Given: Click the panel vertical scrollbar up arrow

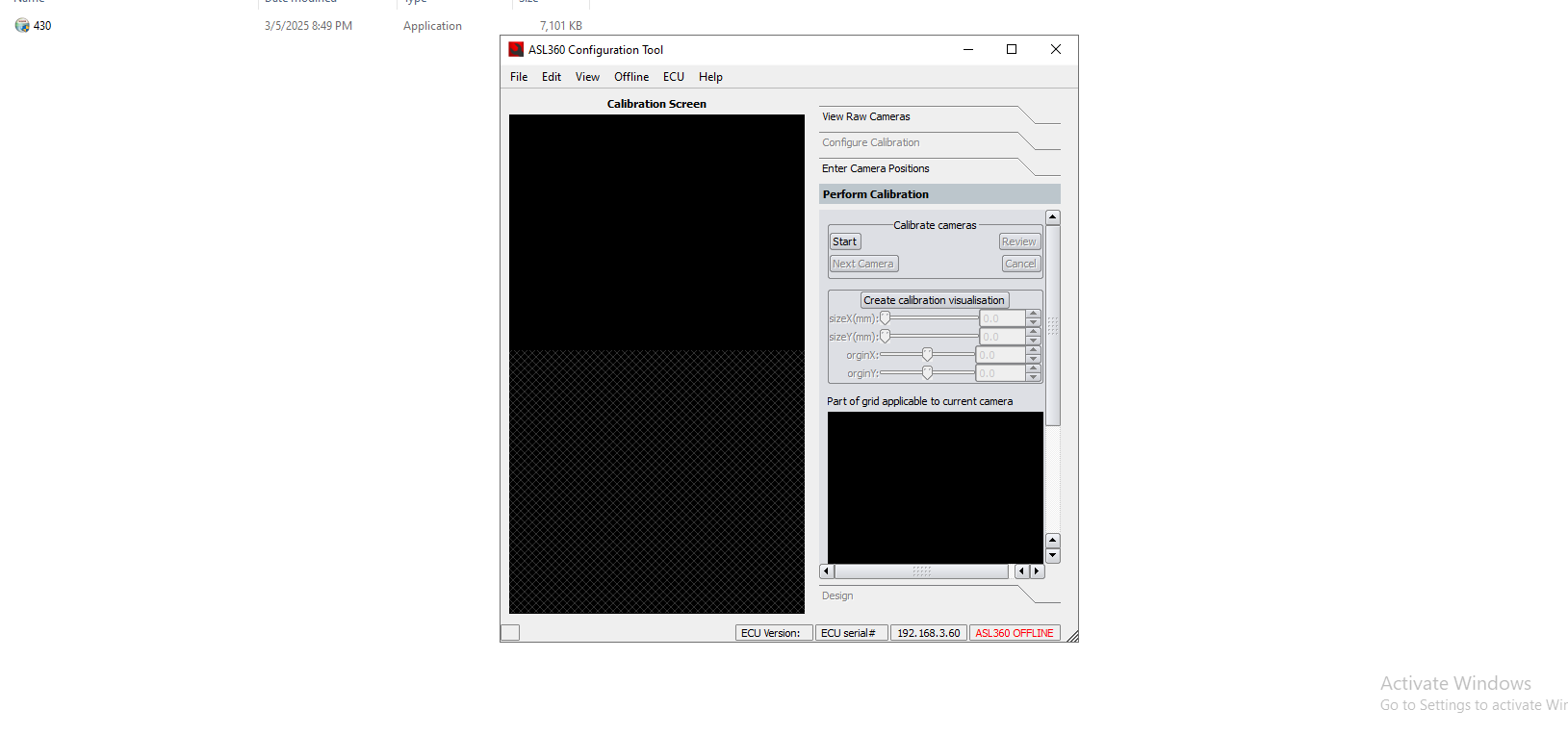Looking at the screenshot, I should click(1053, 217).
